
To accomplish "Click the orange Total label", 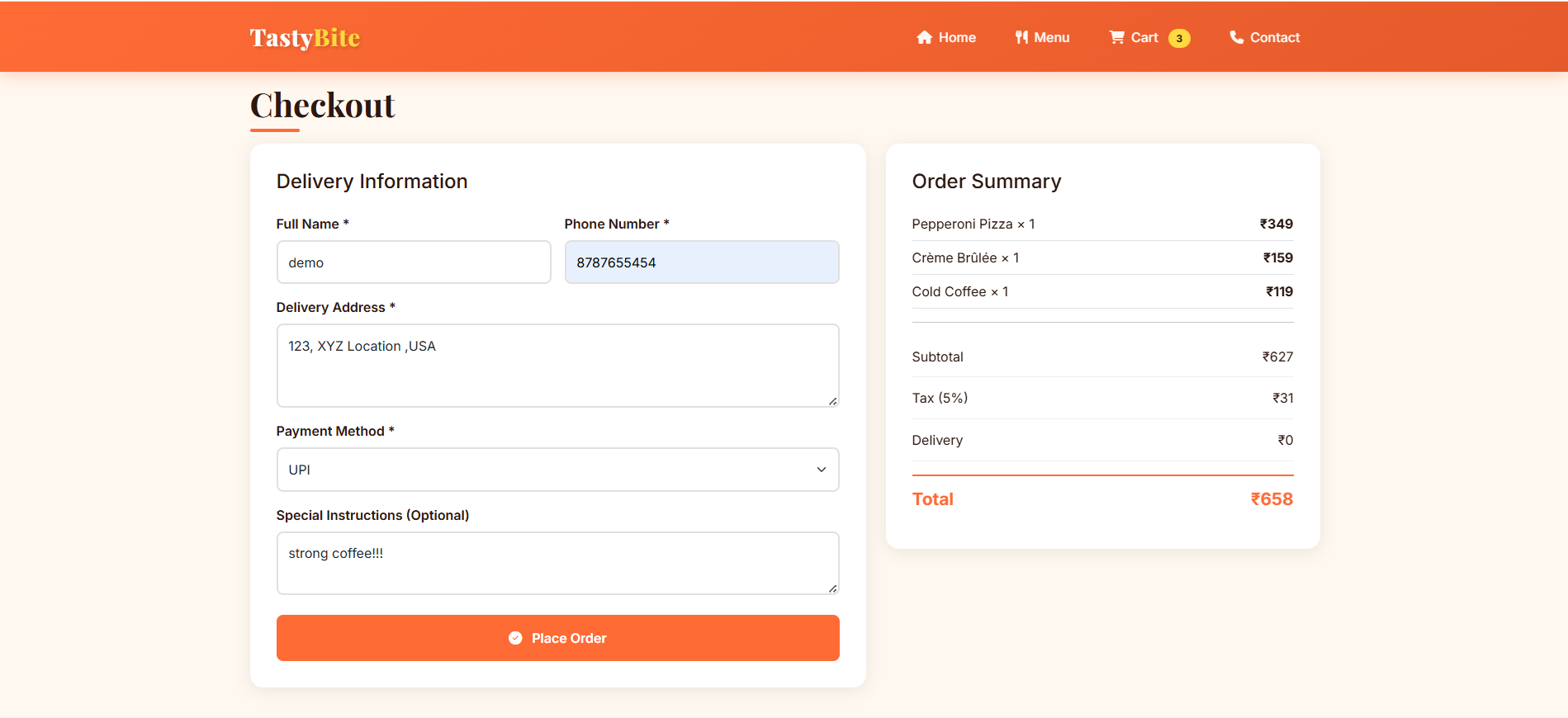I will 933,499.
